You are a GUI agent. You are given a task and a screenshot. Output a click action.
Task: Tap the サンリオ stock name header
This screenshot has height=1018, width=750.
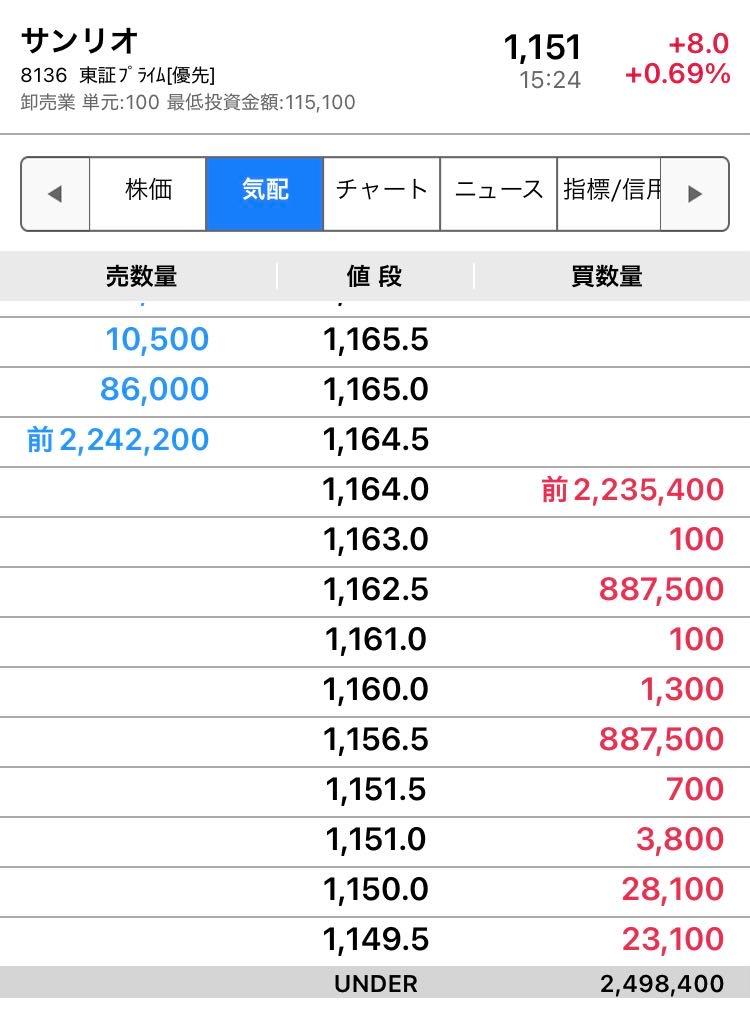tap(79, 42)
